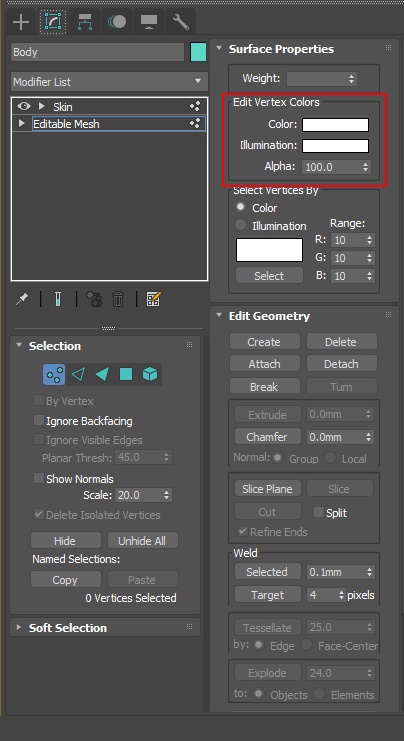Select Element sub-object cube icon
Viewport: 404px width, 741px height.
pyautogui.click(x=150, y=375)
